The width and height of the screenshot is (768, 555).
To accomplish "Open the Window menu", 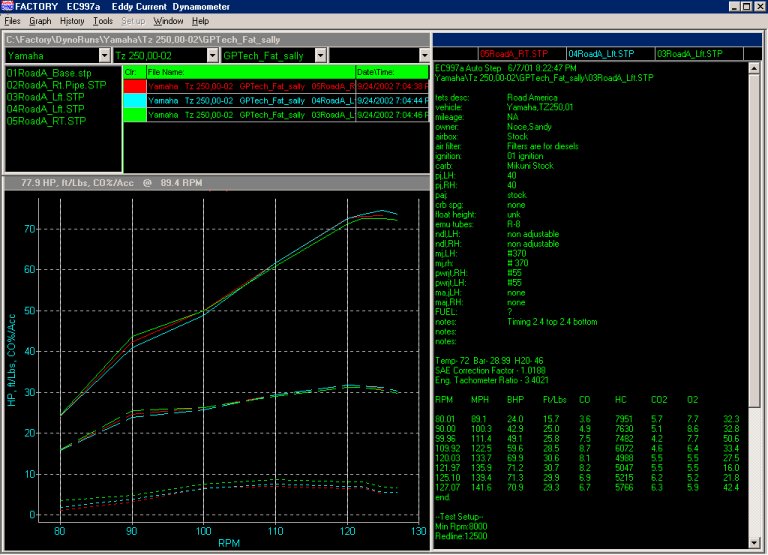I will click(168, 20).
